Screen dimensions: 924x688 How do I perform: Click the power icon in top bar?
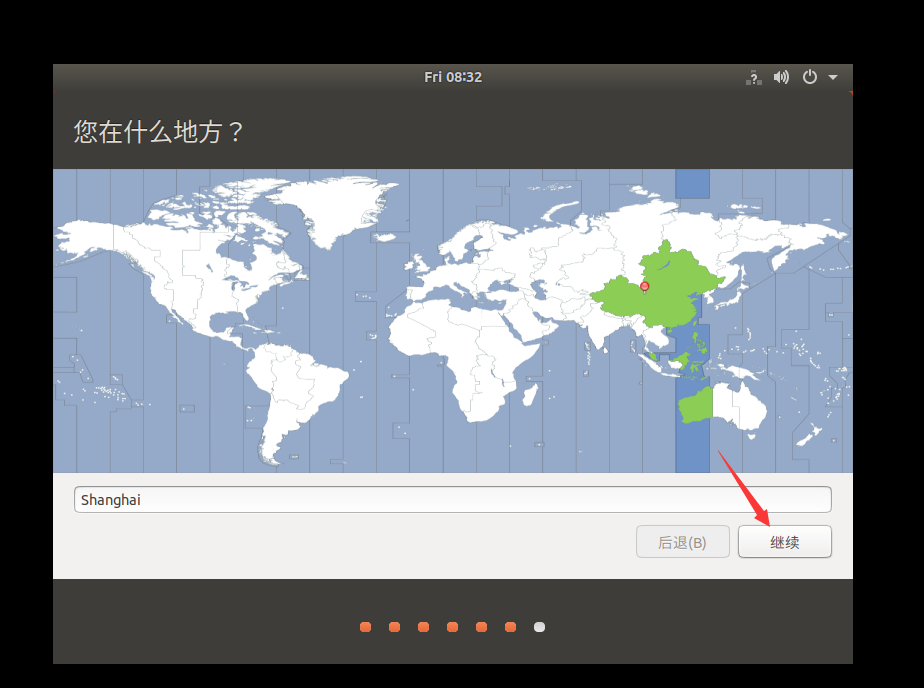click(810, 77)
